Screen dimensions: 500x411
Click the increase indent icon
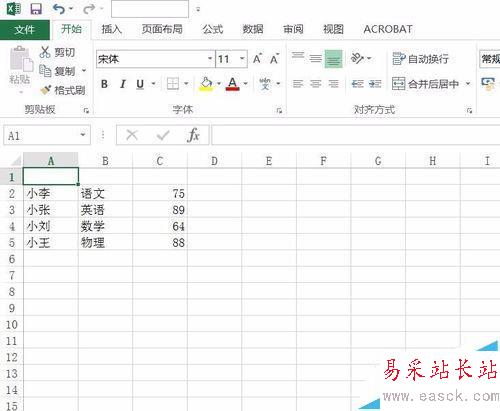[x=375, y=84]
